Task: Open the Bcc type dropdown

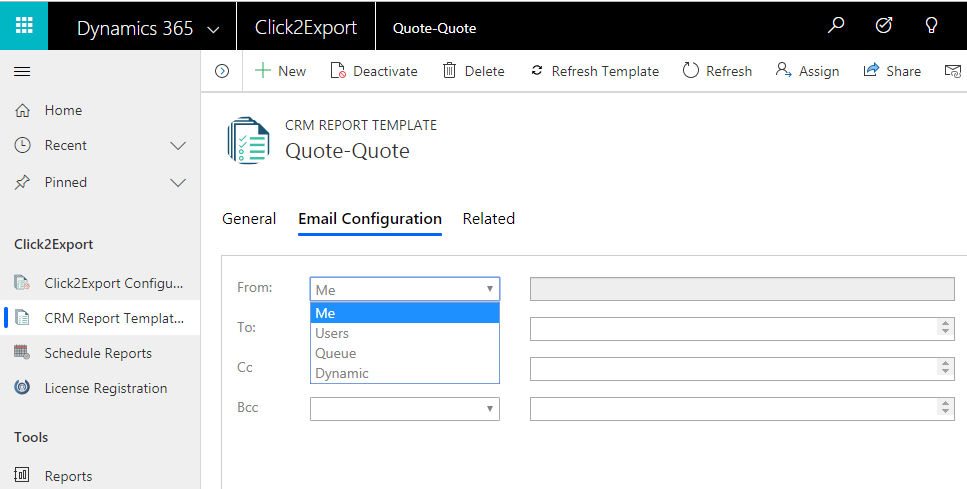Action: (x=405, y=408)
